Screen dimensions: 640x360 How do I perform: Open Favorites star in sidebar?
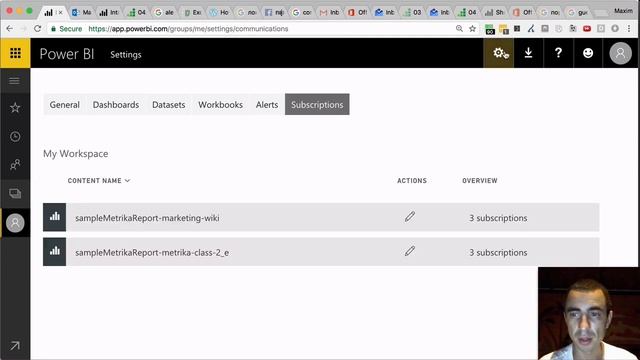coord(15,108)
